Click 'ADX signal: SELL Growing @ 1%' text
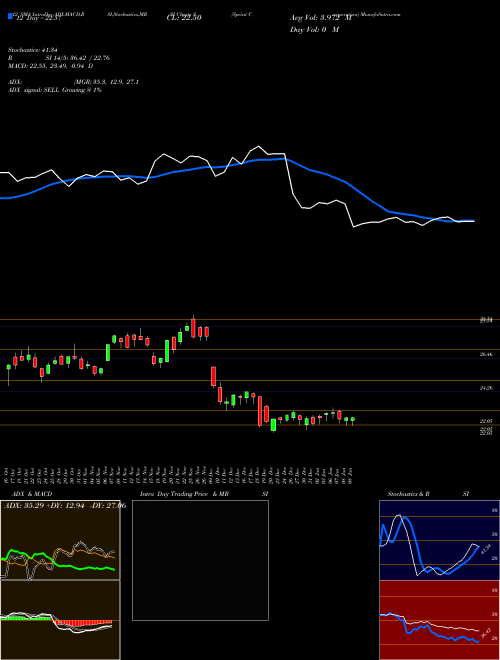 [55, 90]
